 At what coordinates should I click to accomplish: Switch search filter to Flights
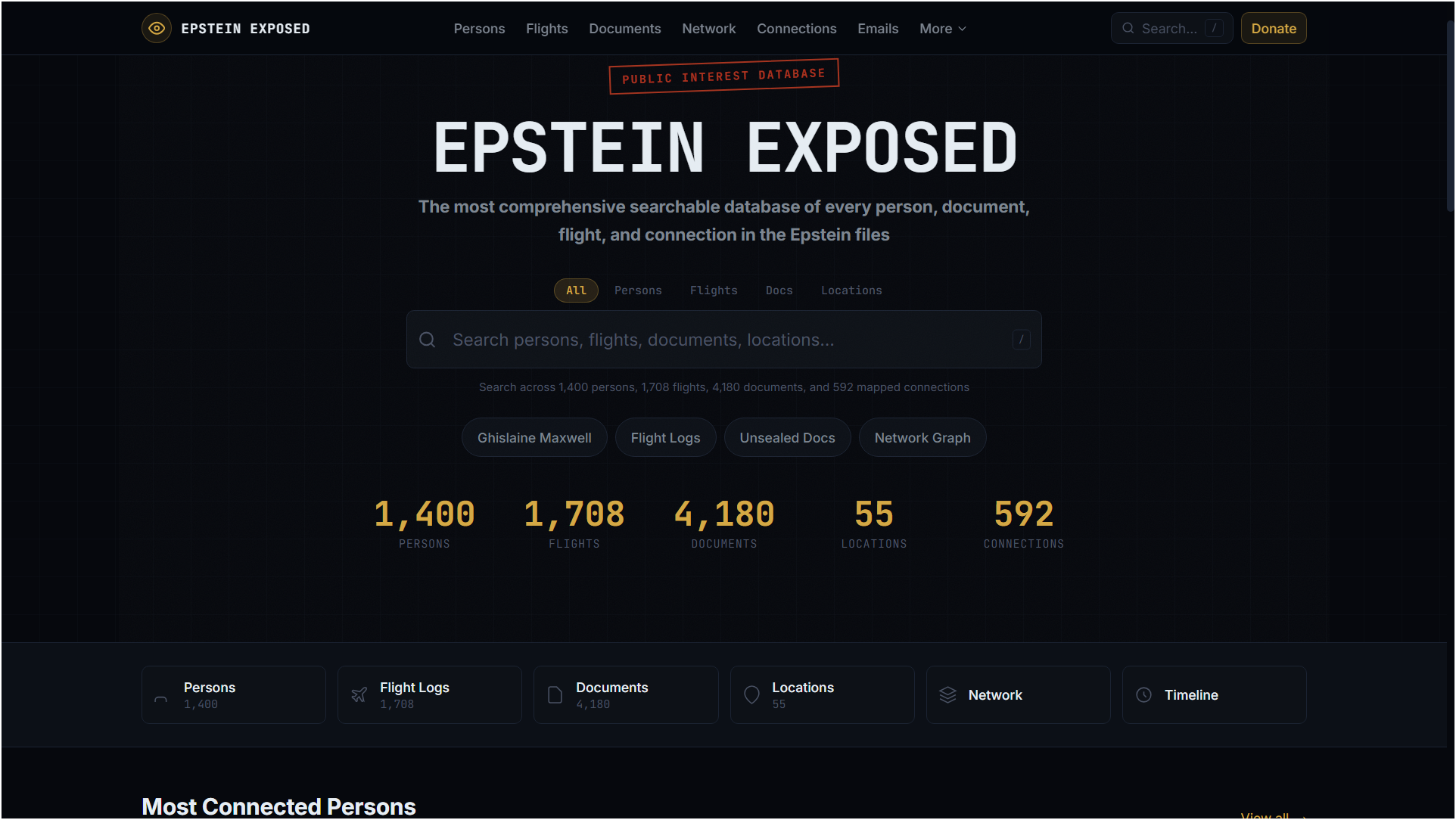714,290
